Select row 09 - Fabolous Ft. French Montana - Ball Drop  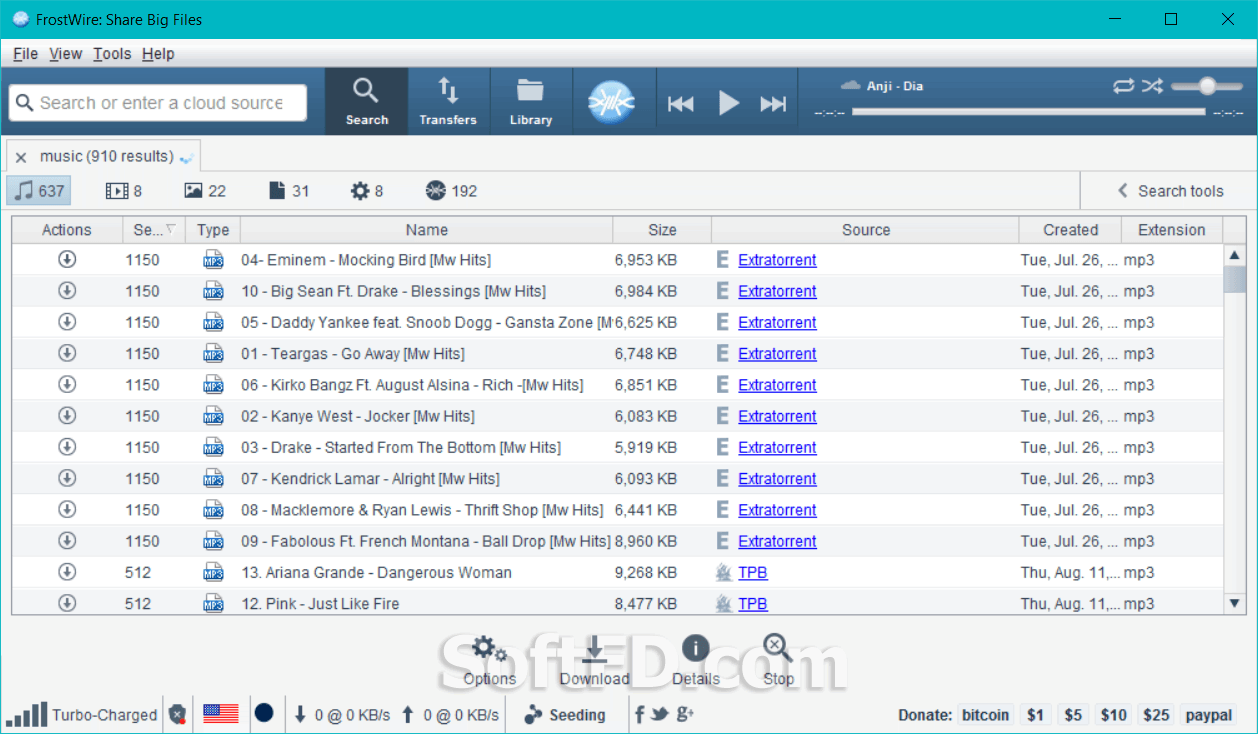(617, 541)
